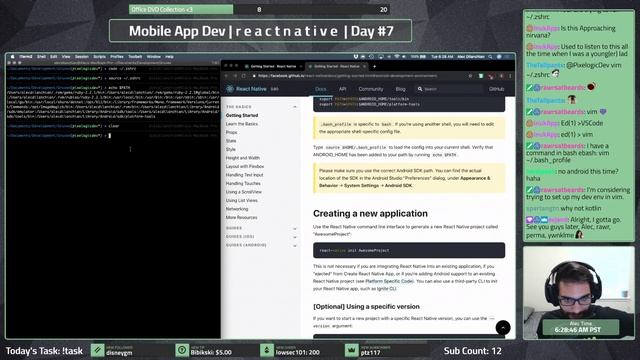Follow the Ignite CLI link
This screenshot has height=360, width=640.
pyautogui.click(x=386, y=289)
